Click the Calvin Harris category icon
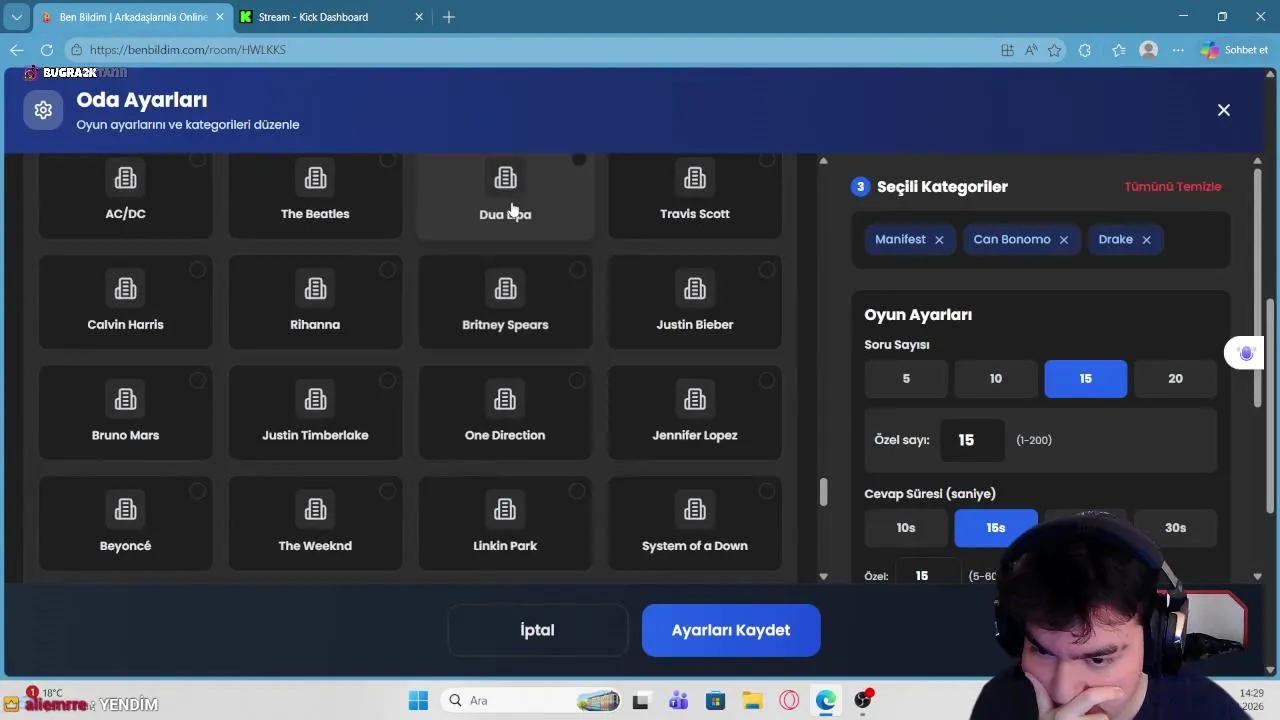Viewport: 1280px width, 720px height. pos(125,289)
